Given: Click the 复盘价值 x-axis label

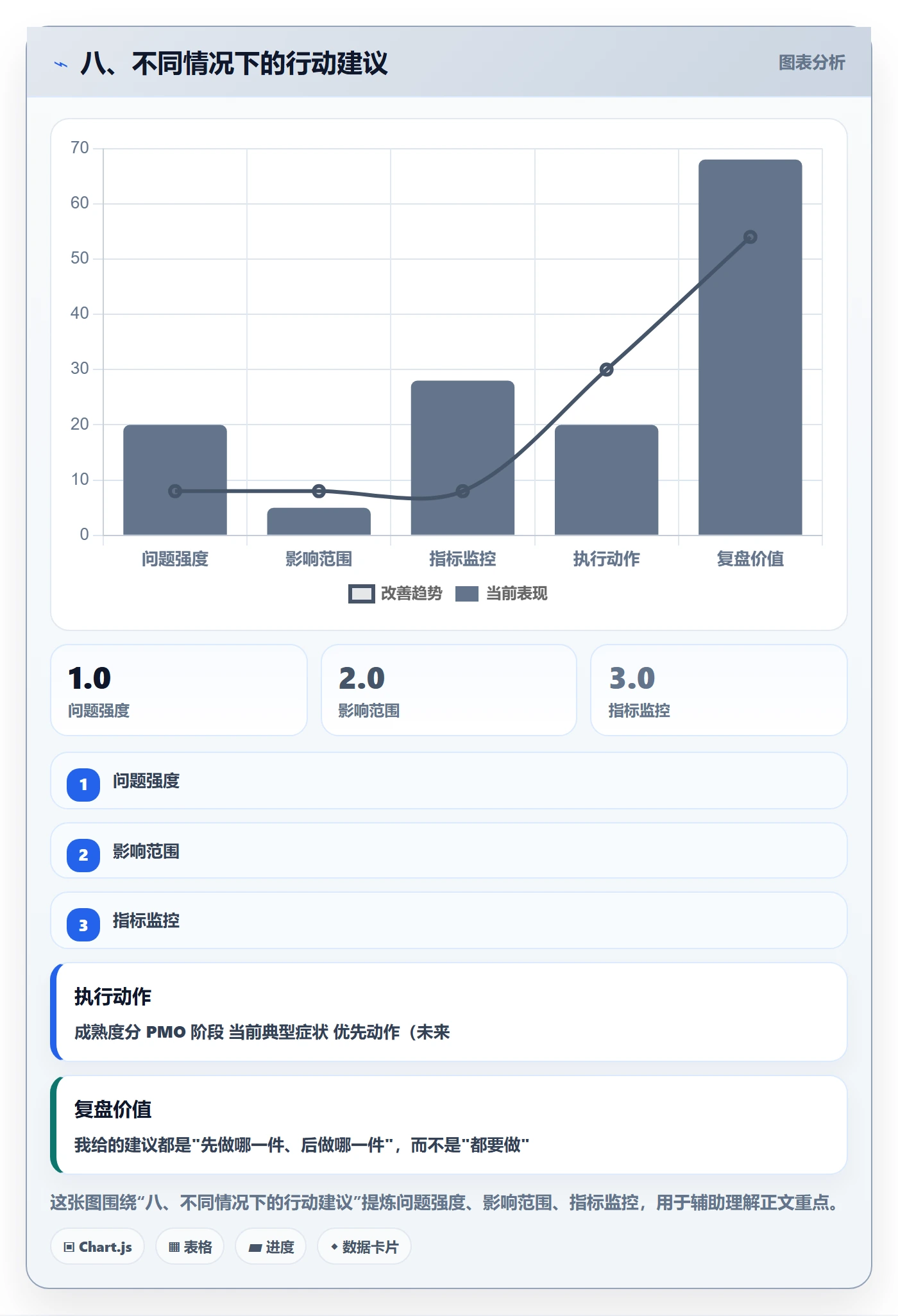Looking at the screenshot, I should (750, 559).
